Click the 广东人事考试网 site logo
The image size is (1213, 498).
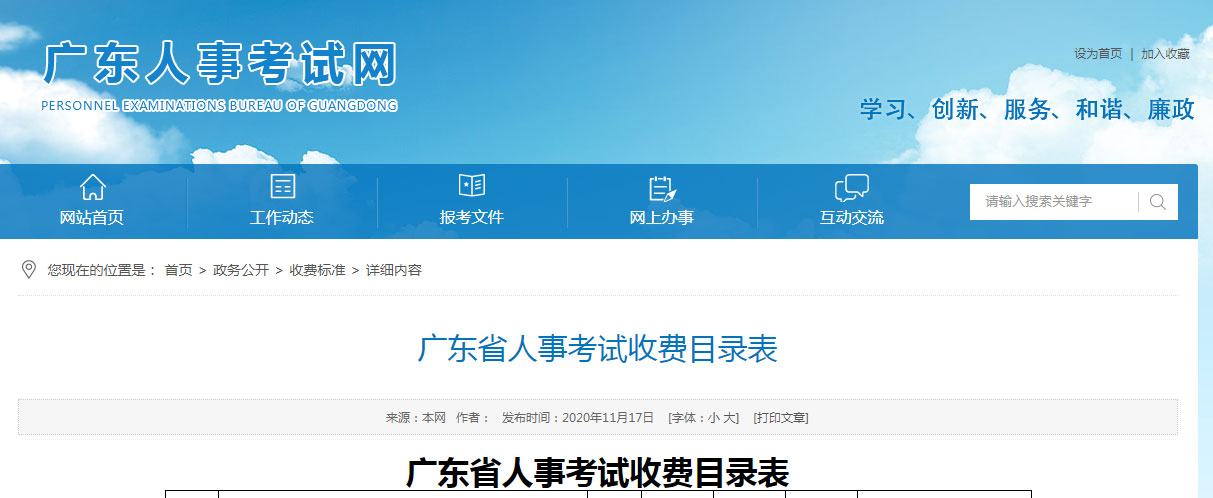220,66
